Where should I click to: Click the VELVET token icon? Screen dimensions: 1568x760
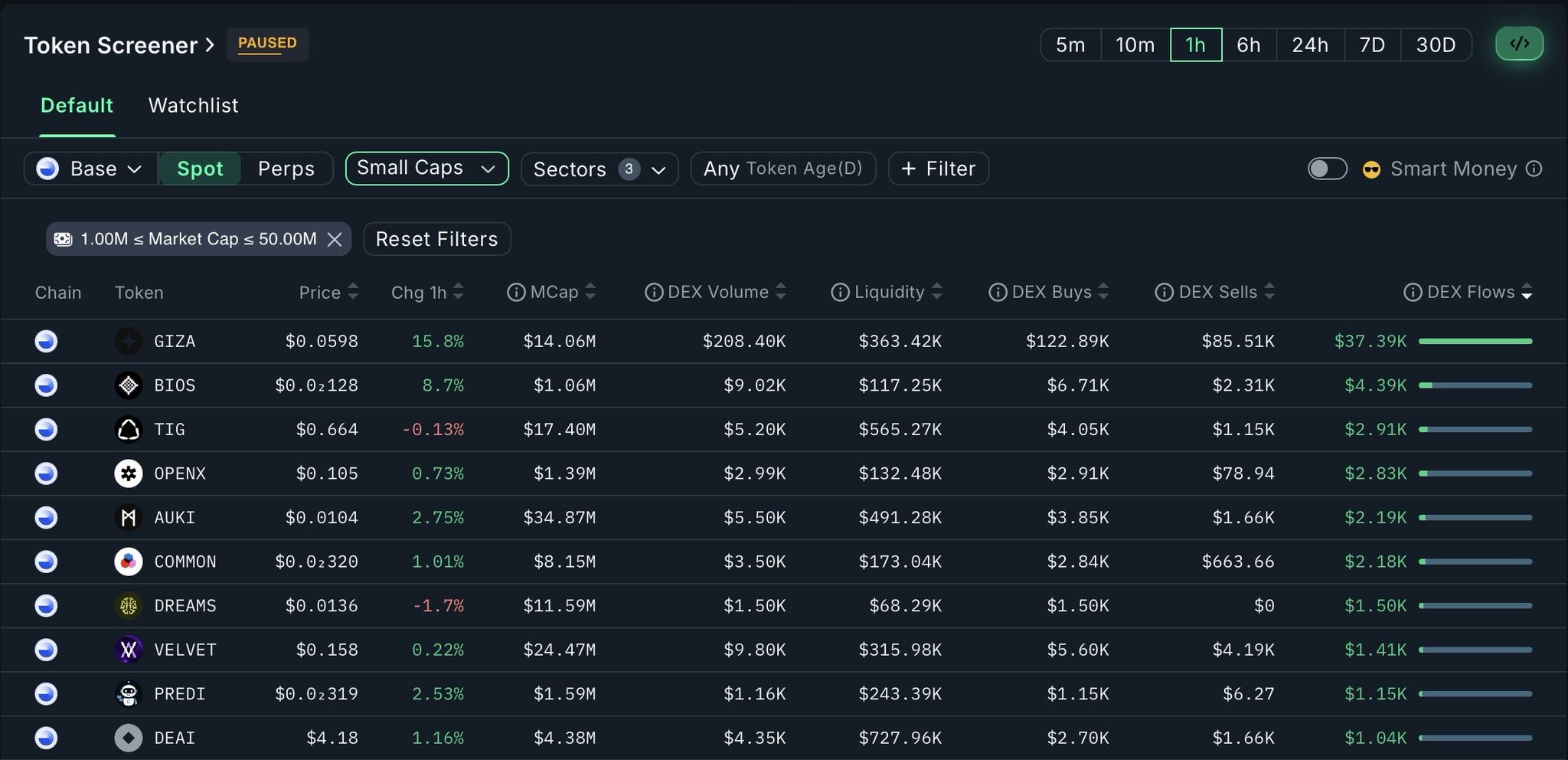point(128,650)
